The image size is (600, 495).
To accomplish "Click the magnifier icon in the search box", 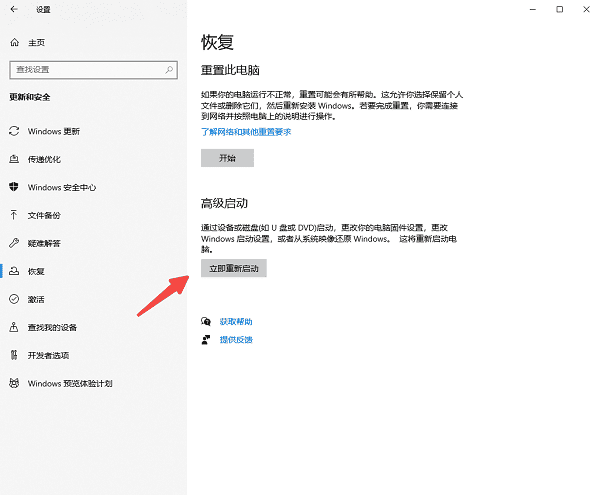I will [168, 69].
